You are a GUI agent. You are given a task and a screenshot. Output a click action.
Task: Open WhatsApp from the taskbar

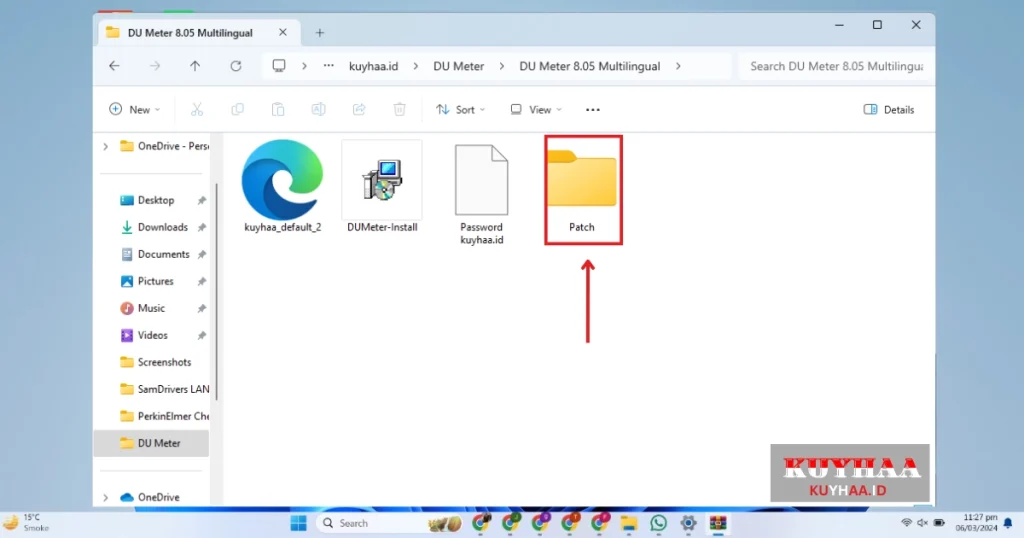(658, 523)
